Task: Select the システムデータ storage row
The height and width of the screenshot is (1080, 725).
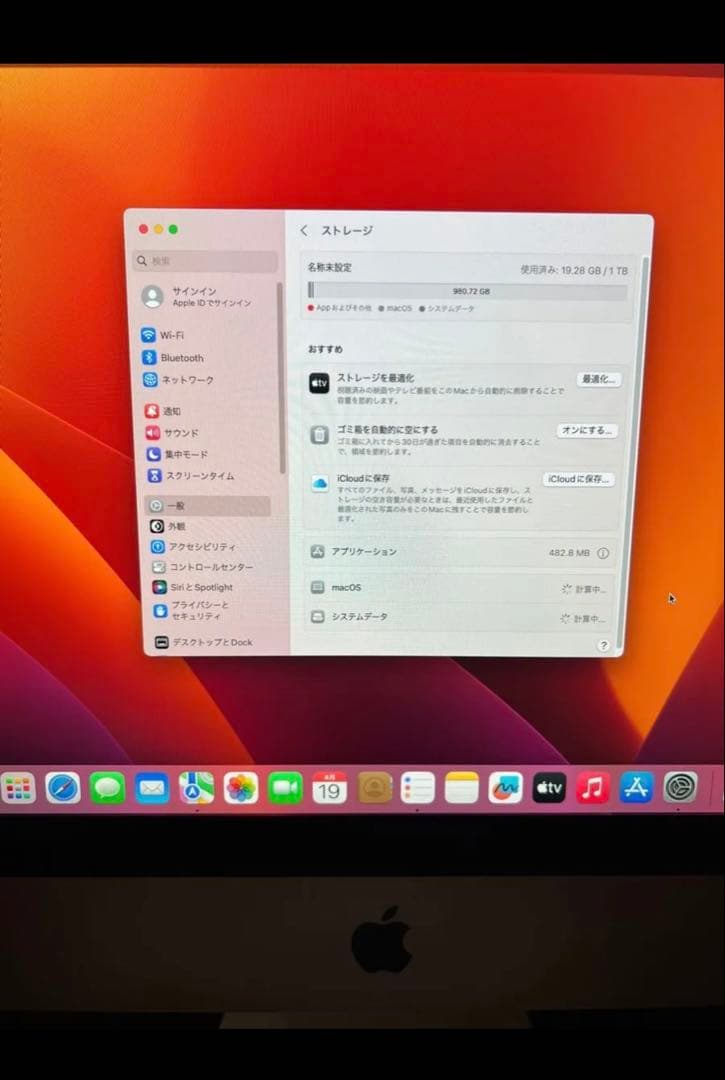Action: click(x=458, y=617)
